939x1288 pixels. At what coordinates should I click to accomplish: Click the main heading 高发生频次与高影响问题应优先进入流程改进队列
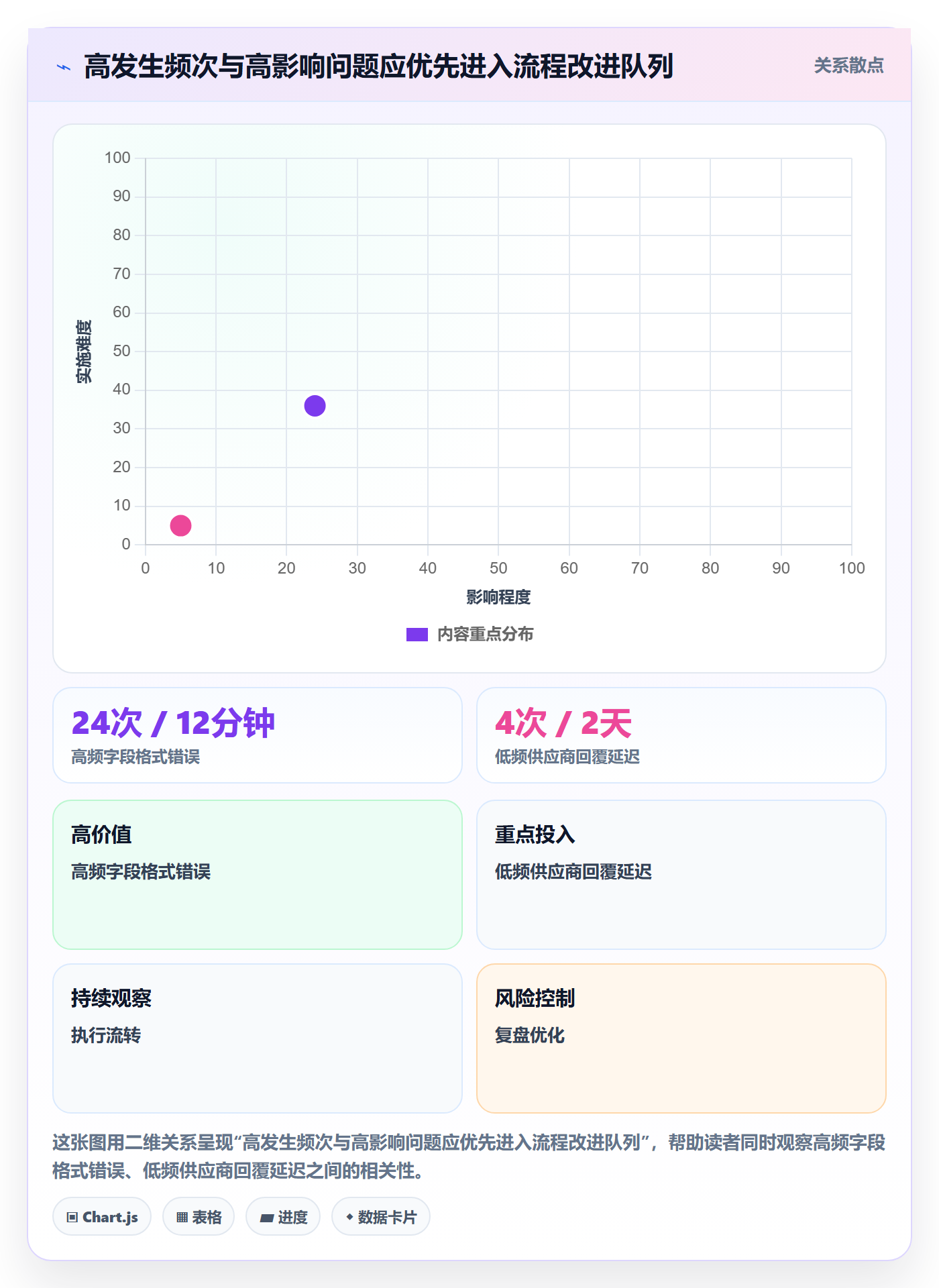378,66
